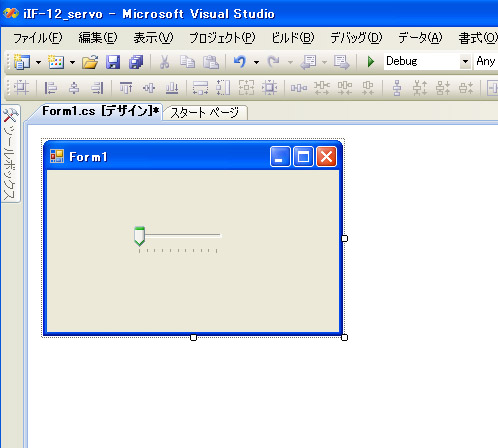Click the trackbar slider thumb on Form1
The image size is (498, 448).
click(x=139, y=236)
